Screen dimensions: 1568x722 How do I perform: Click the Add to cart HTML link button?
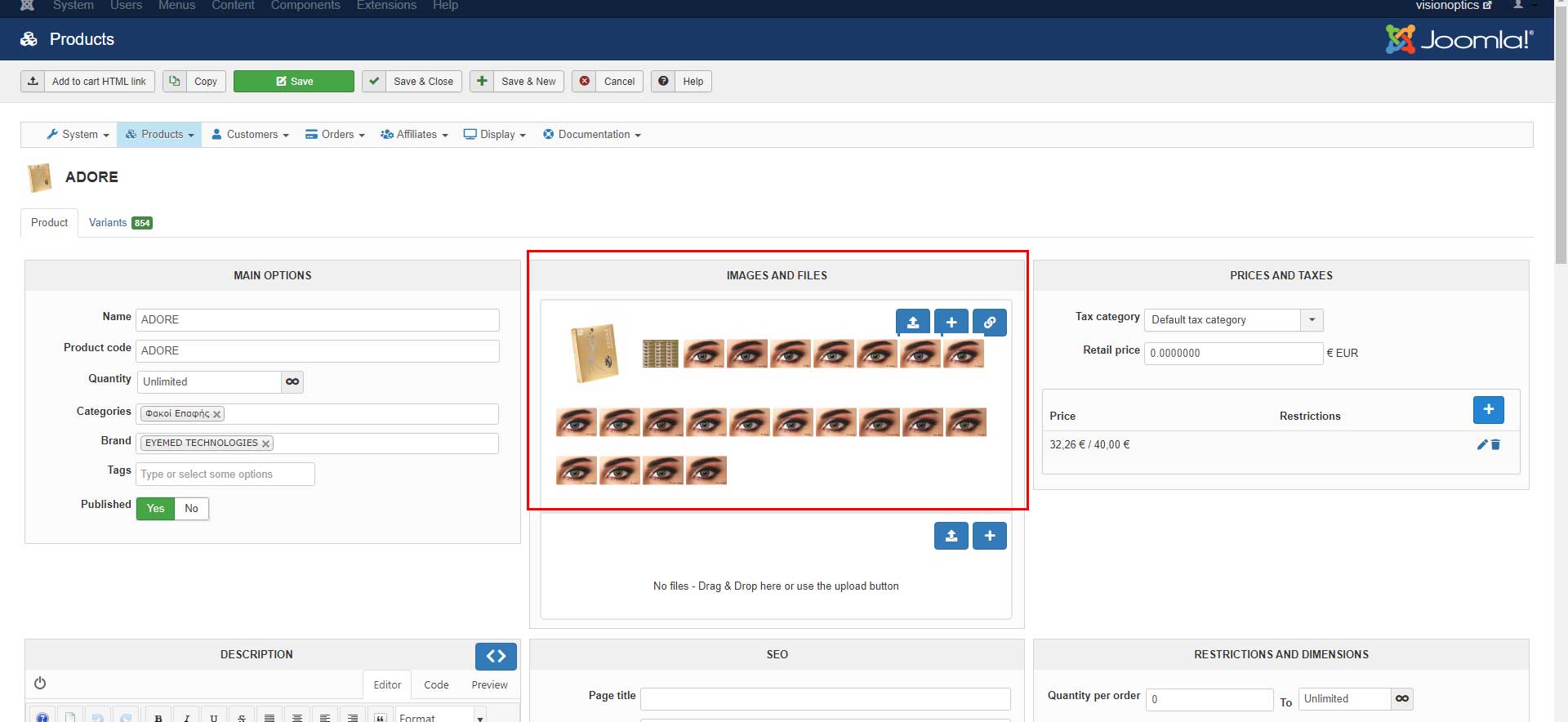tap(88, 82)
